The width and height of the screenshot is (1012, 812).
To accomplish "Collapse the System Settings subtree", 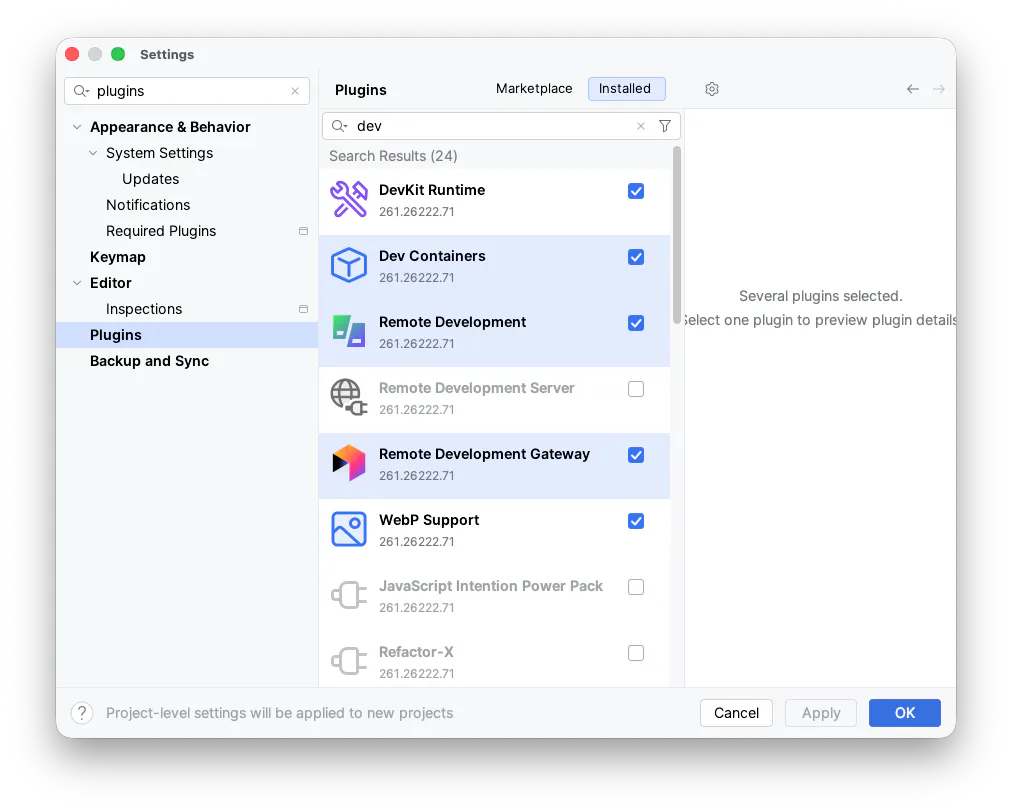I will 93,153.
